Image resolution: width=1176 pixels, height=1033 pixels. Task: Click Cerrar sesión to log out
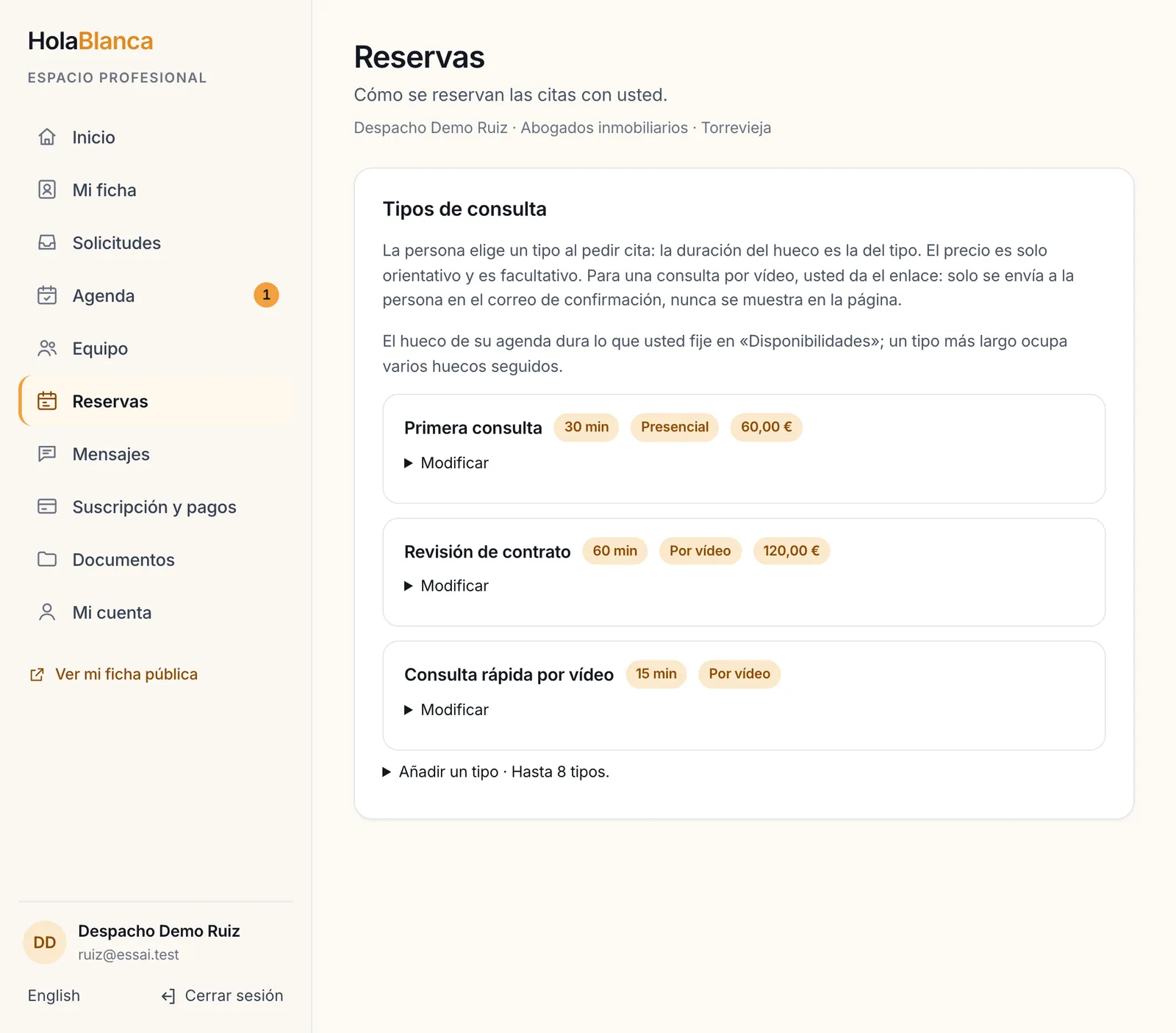tap(222, 996)
